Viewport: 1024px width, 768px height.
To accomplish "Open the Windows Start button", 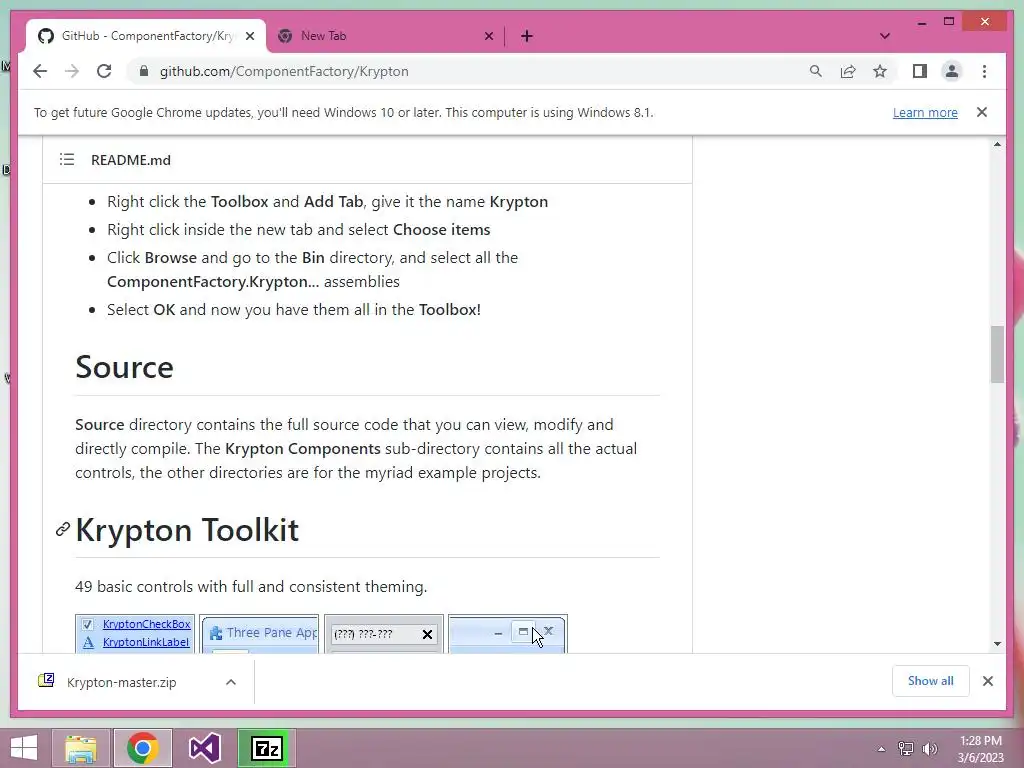I will [x=24, y=748].
